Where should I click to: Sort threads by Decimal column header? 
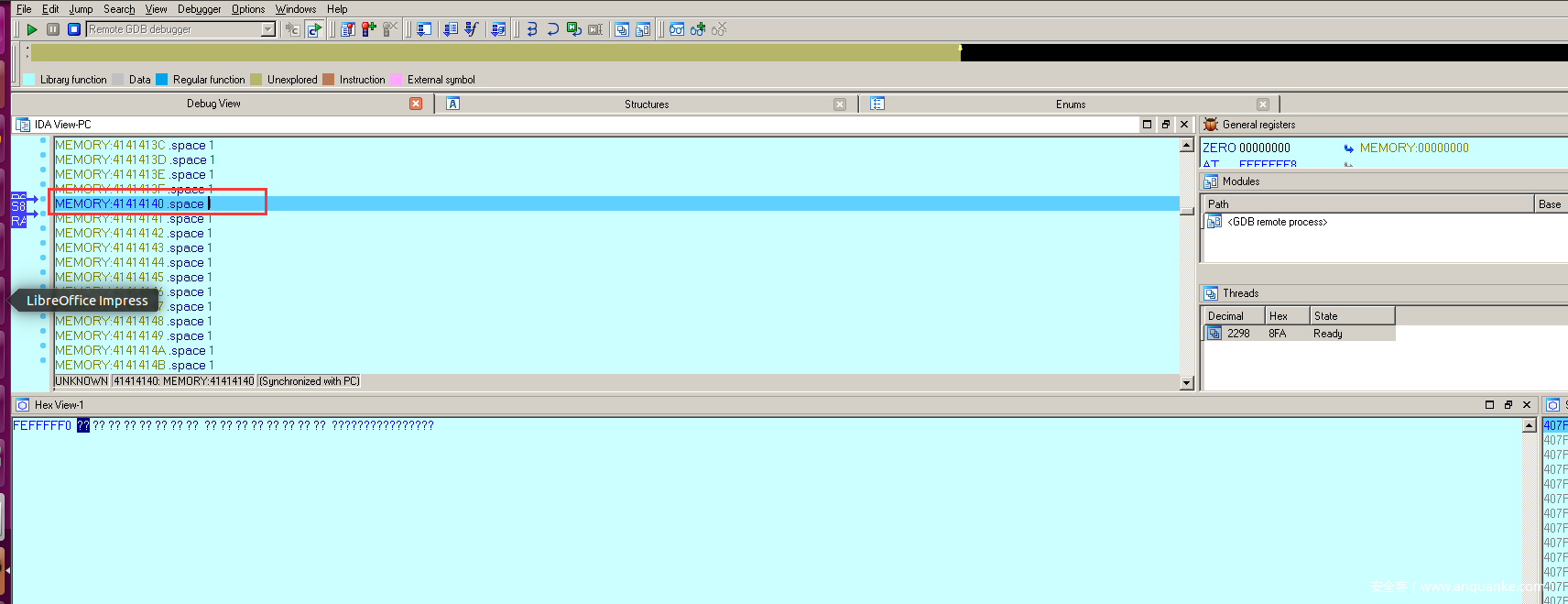(1233, 315)
